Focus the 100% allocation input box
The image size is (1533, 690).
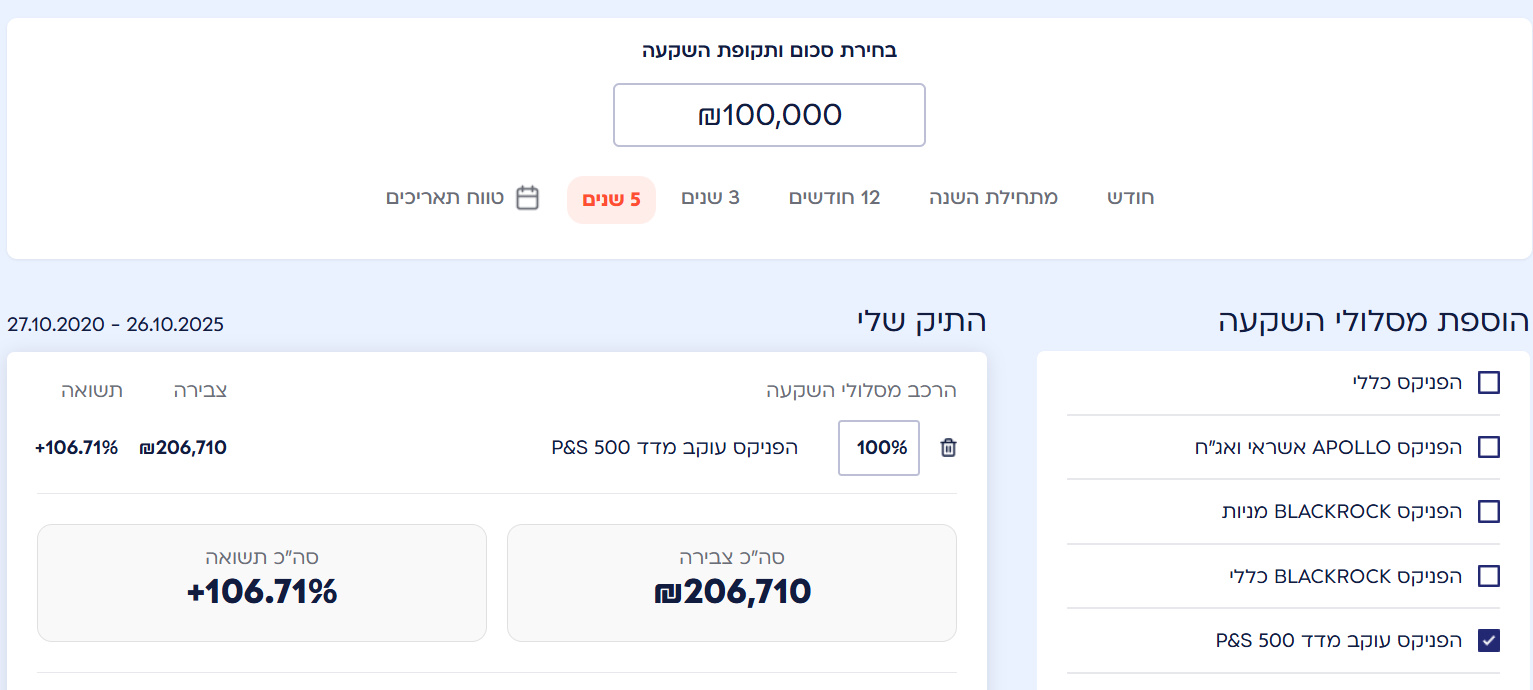pos(879,448)
